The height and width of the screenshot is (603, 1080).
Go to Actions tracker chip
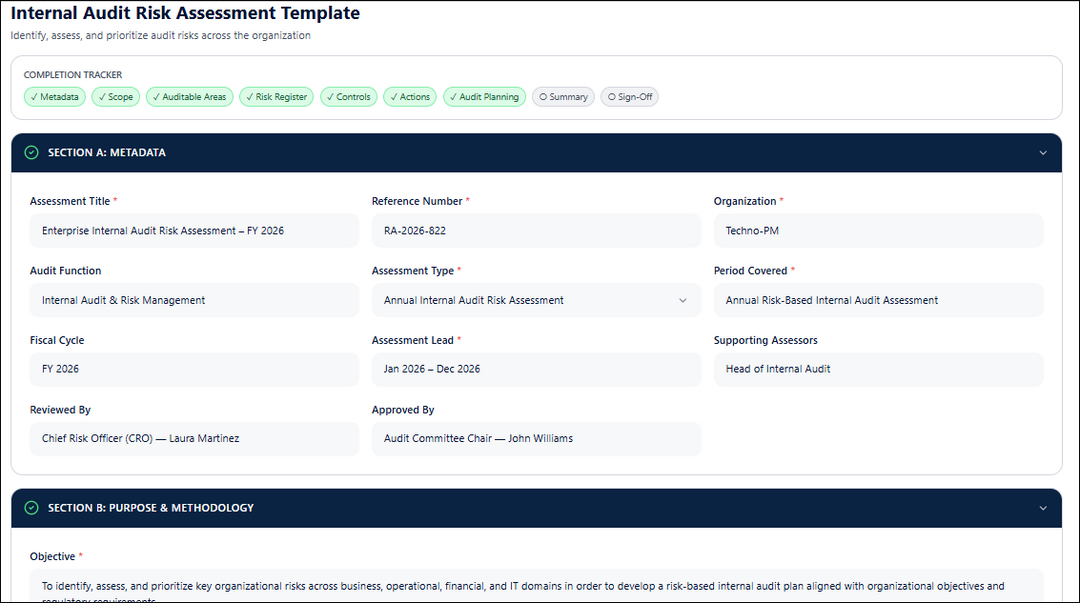(x=410, y=97)
